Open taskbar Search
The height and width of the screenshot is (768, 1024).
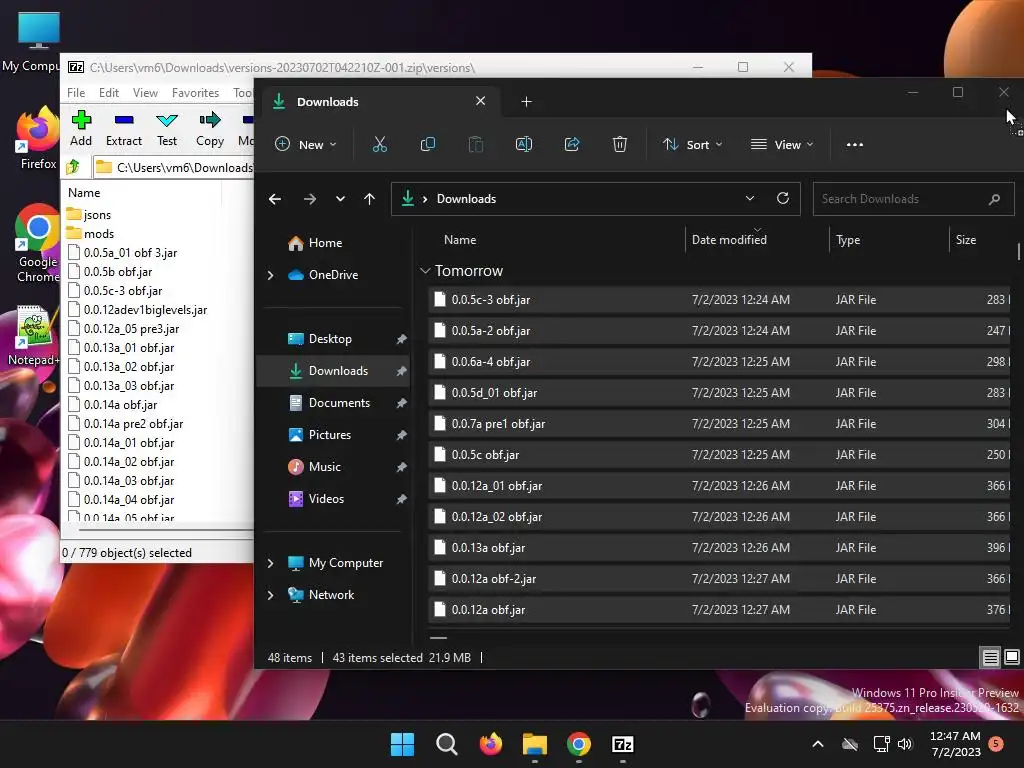(x=447, y=744)
